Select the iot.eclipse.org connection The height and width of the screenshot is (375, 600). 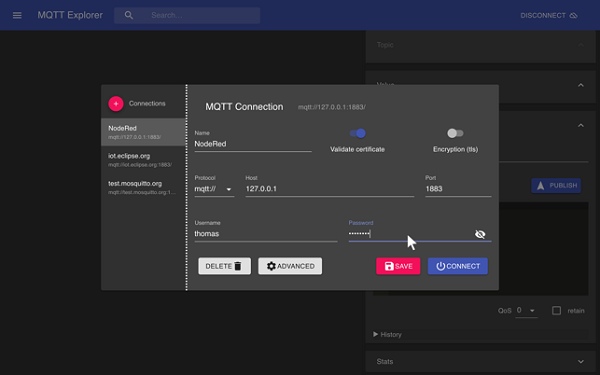[x=143, y=160]
